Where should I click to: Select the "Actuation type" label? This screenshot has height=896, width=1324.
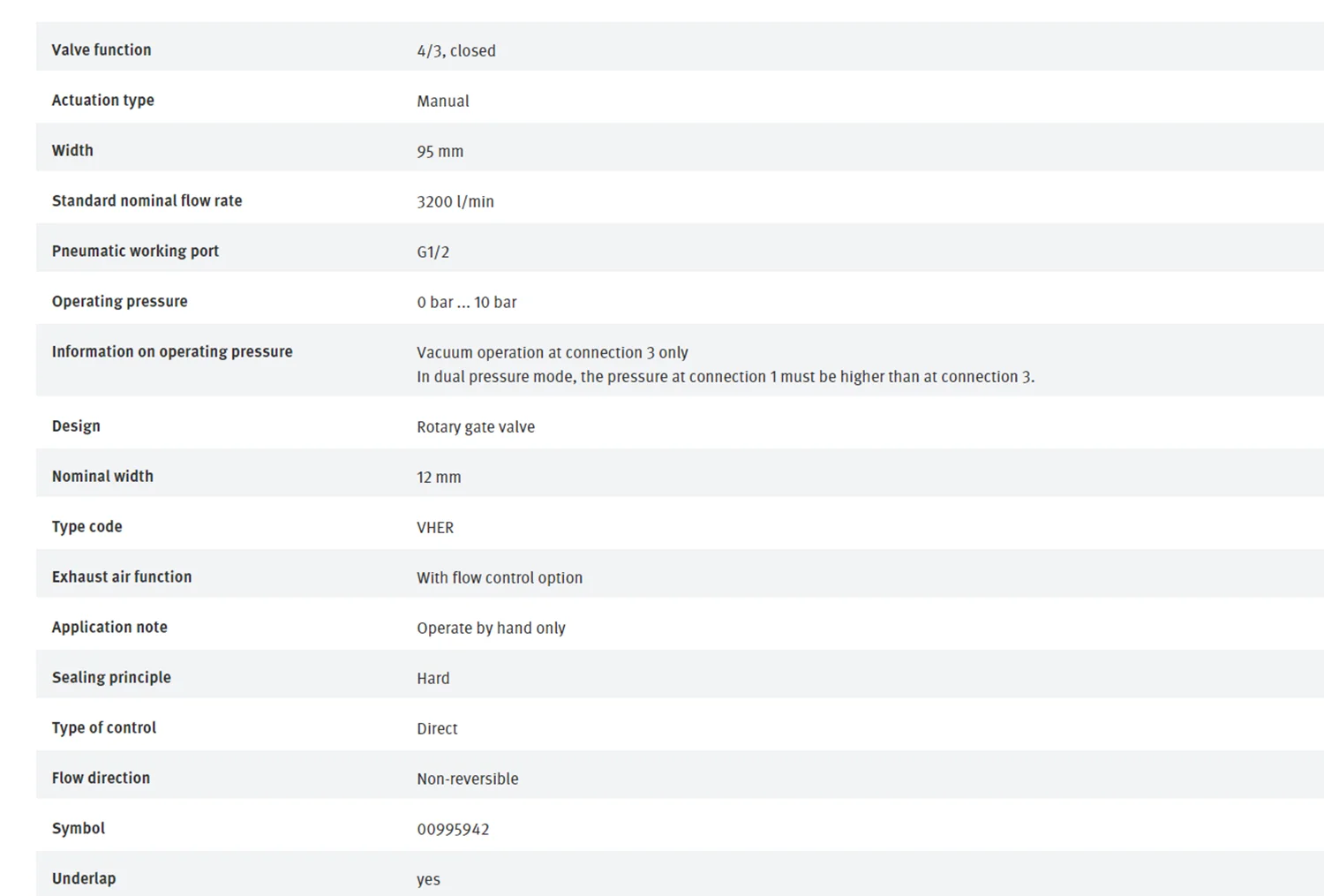click(102, 101)
